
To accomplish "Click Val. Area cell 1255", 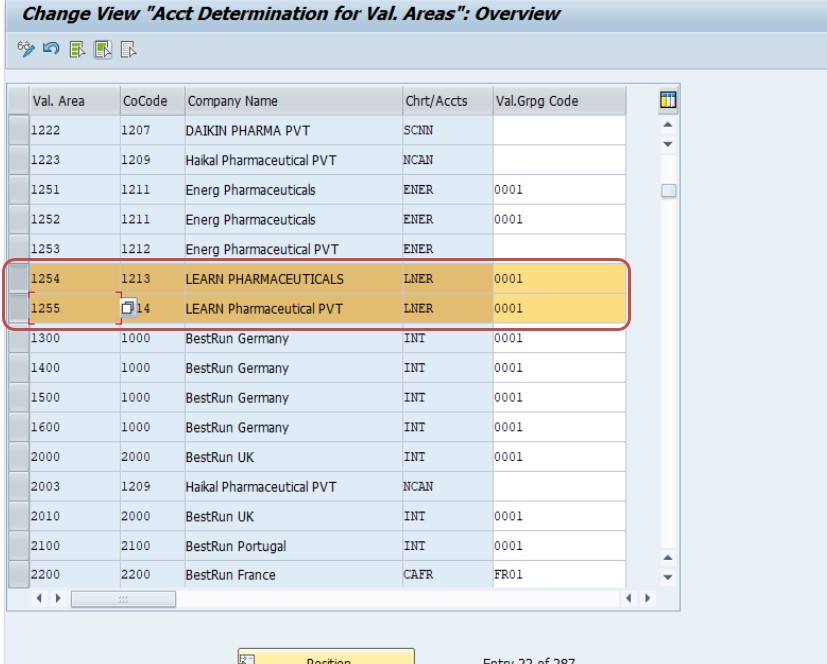I will tap(74, 308).
